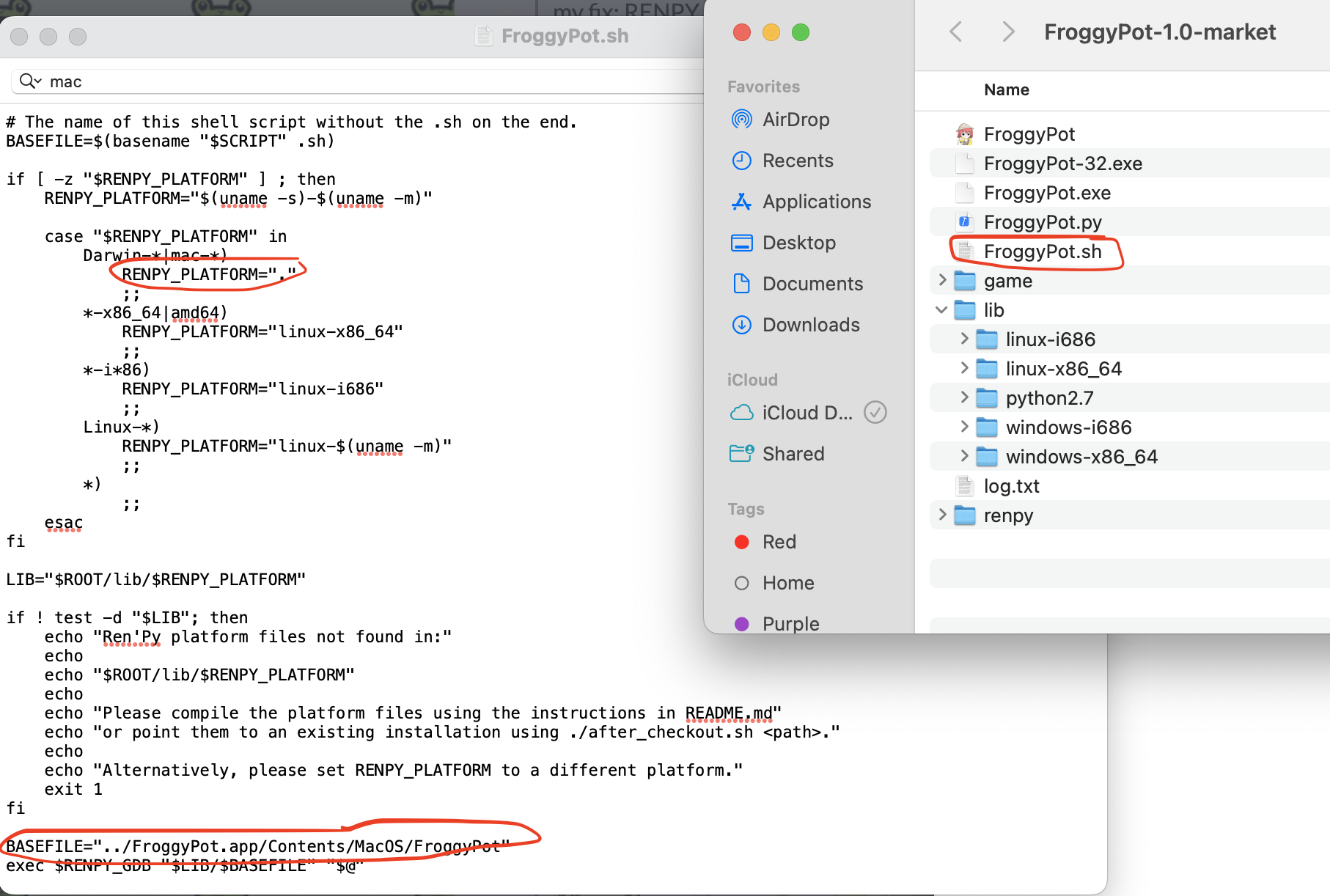This screenshot has width=1330, height=896.
Task: Open AirDrop in Finder sidebar
Action: click(796, 120)
